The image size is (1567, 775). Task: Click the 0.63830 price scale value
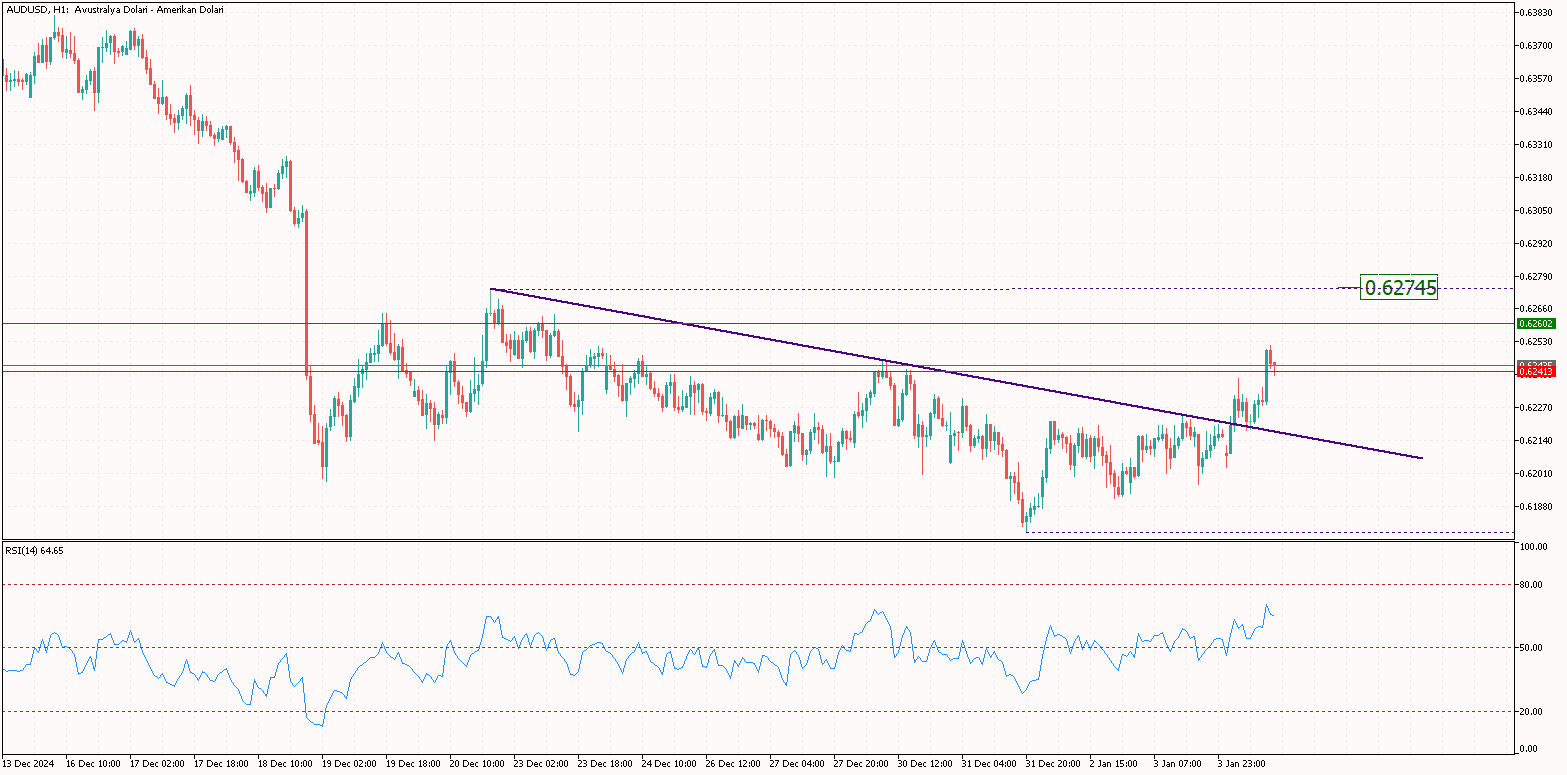[1536, 13]
